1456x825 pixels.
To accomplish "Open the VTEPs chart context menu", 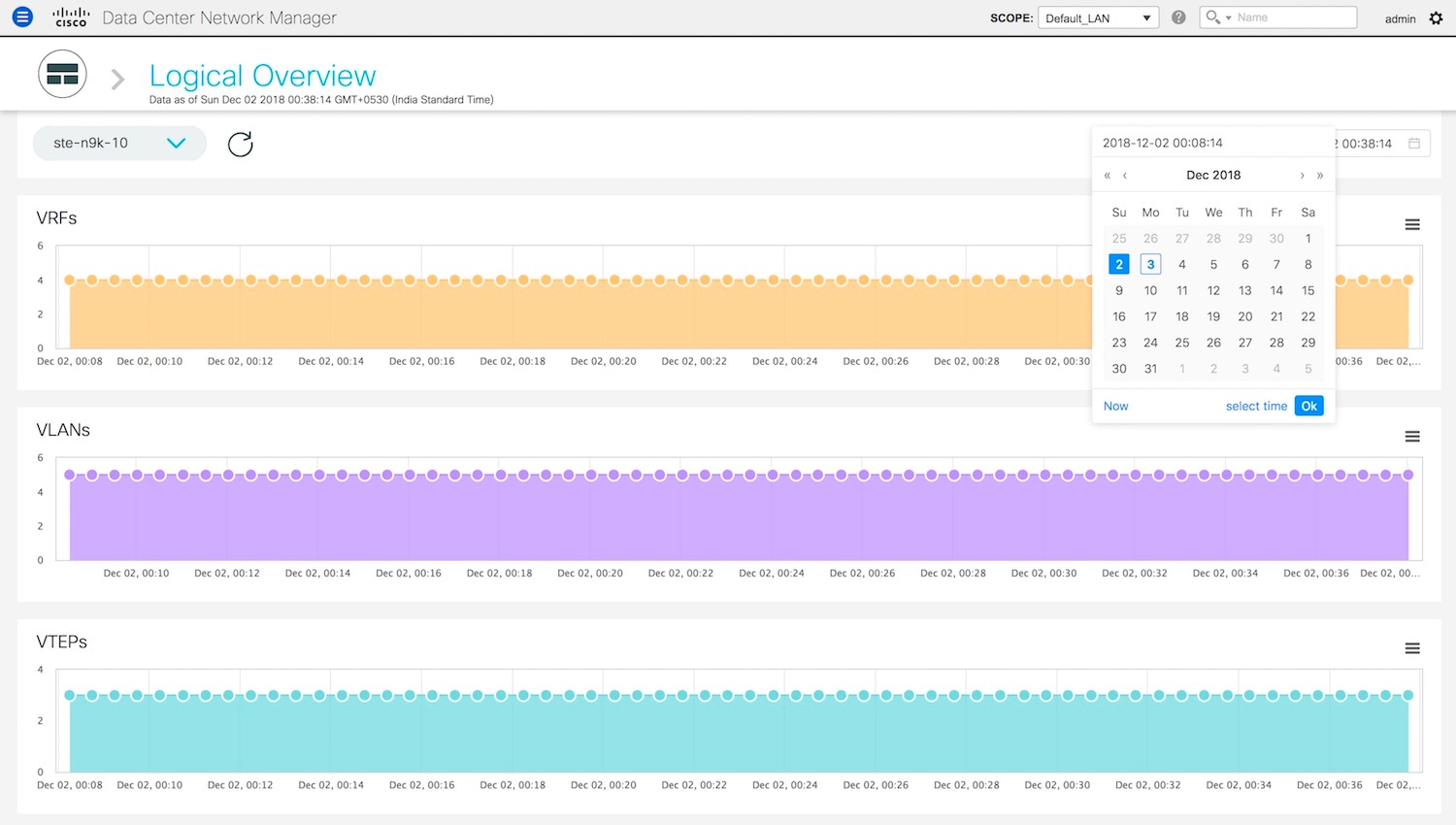I will [x=1411, y=648].
